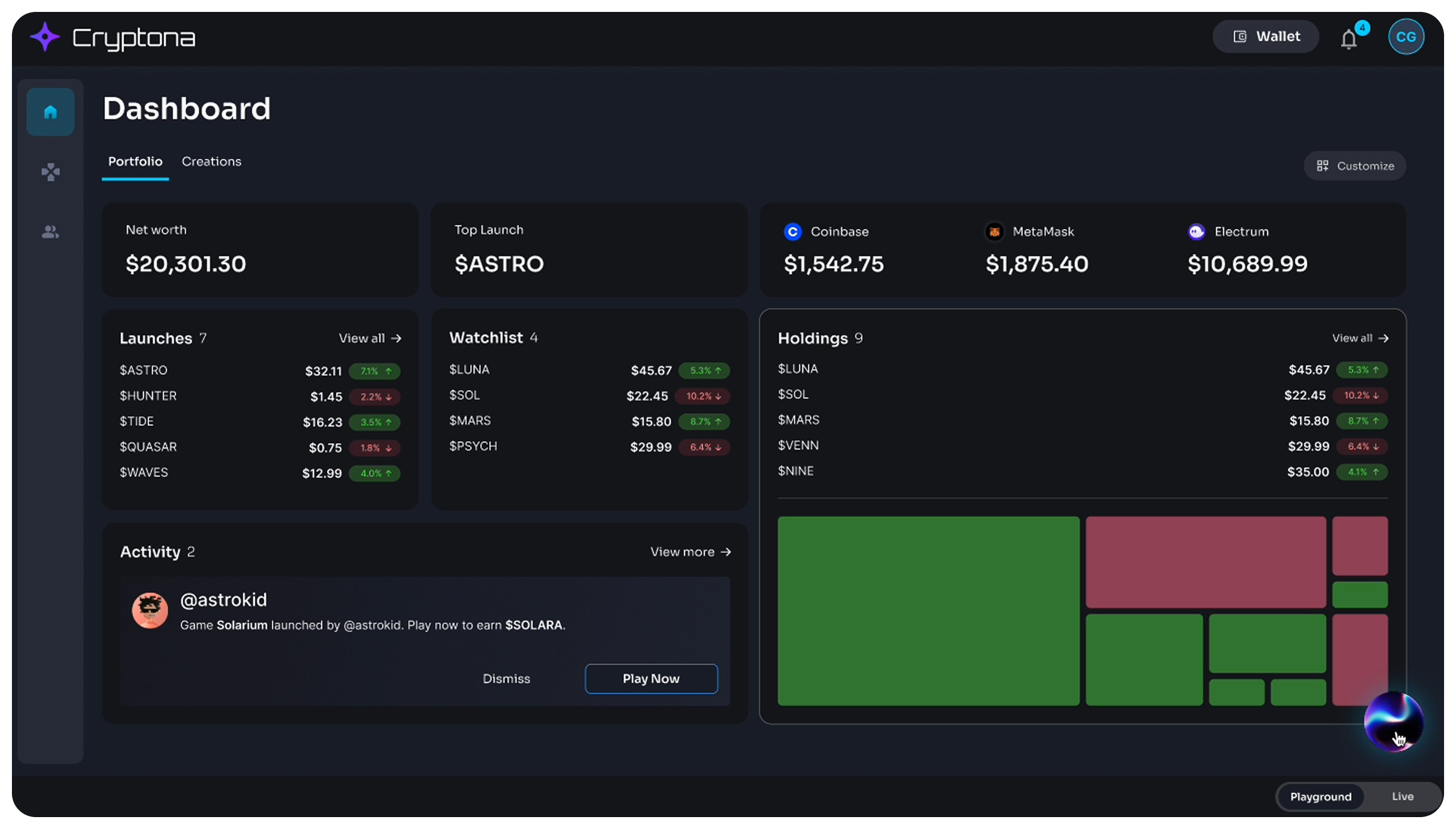Select the Portfolio tab
Screen dimensions: 1456x829
coord(135,161)
